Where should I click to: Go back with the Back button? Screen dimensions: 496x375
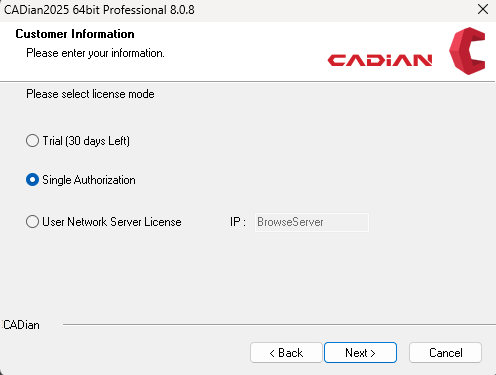286,353
